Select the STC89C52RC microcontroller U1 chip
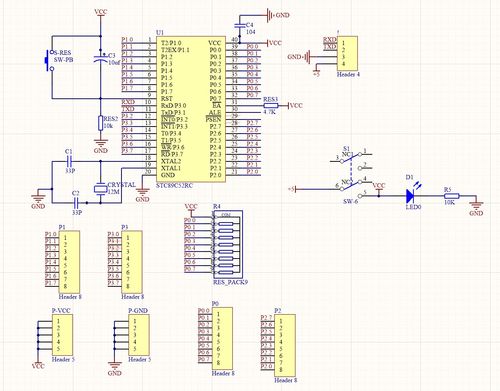 tap(191, 109)
